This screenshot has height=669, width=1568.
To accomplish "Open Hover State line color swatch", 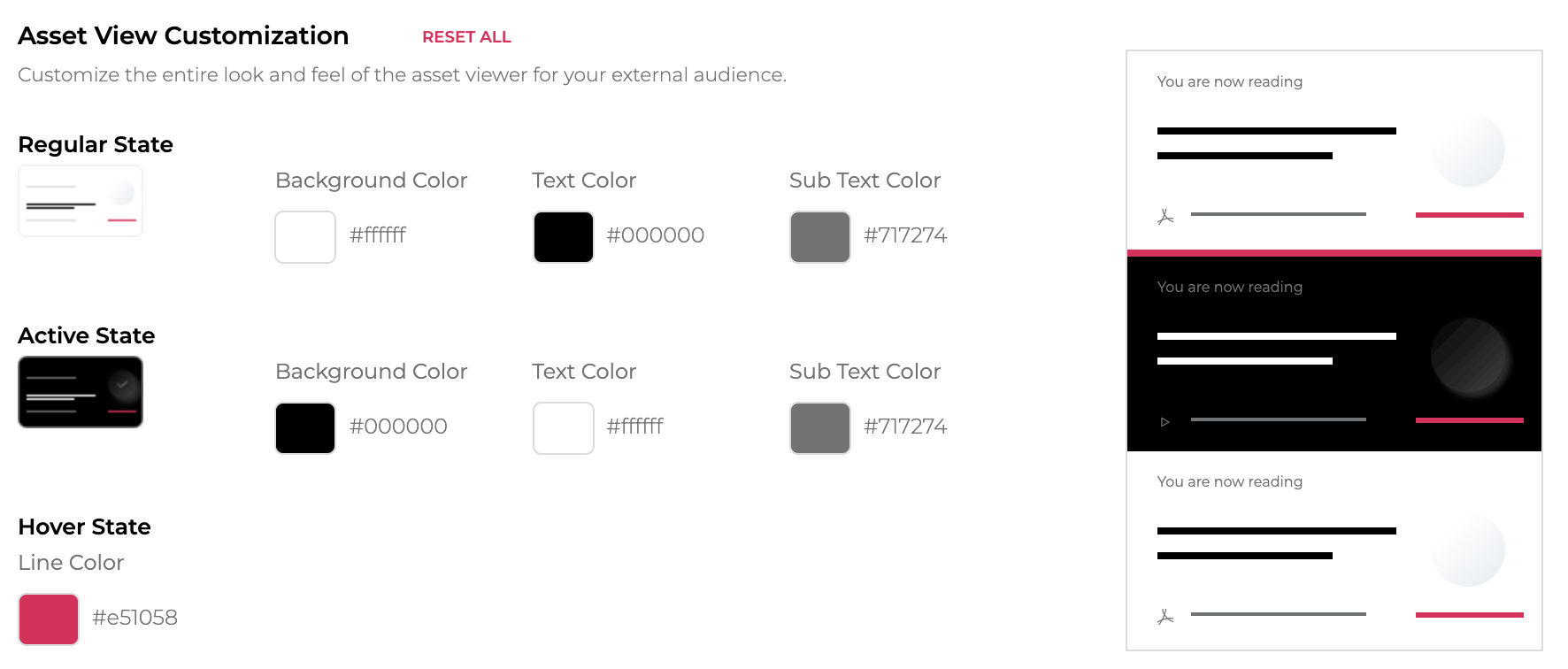I will click(49, 619).
